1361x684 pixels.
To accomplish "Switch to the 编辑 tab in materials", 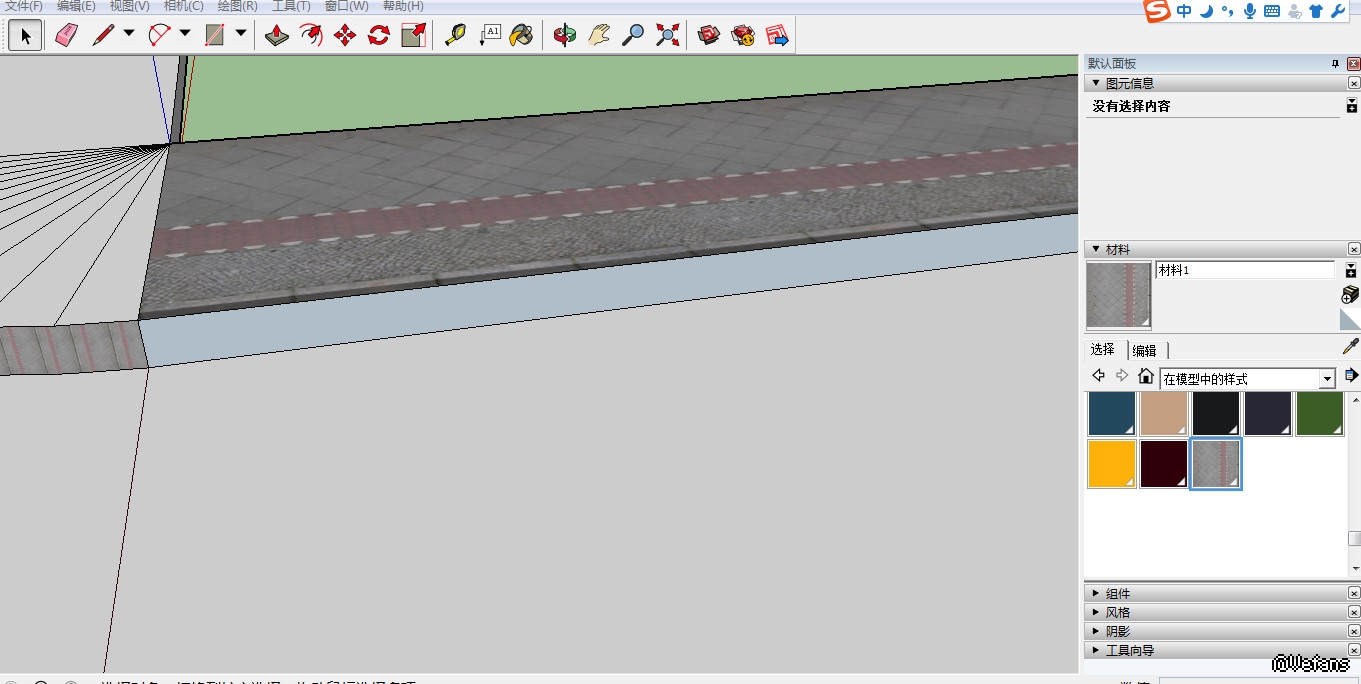I will click(1144, 350).
